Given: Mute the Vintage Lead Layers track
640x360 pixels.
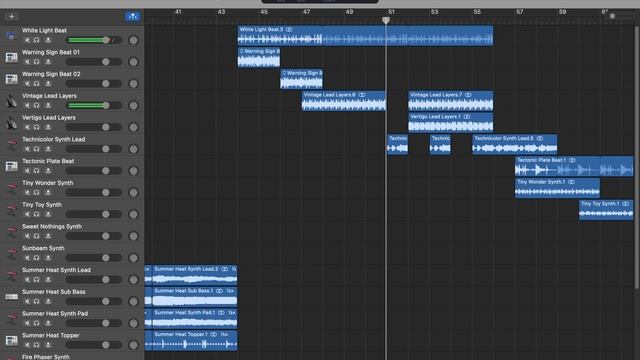Looking at the screenshot, I should (27, 105).
